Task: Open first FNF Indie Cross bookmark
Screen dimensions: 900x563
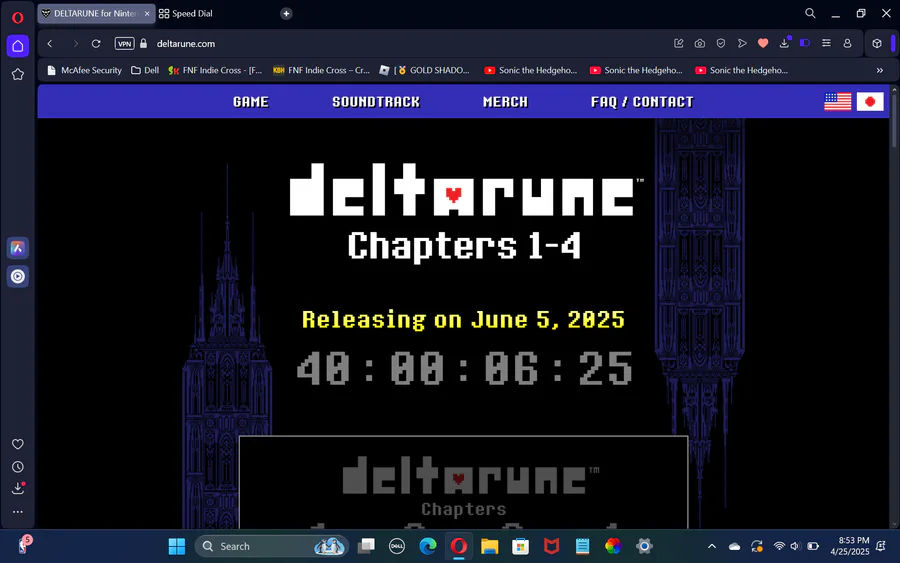Action: pyautogui.click(x=215, y=70)
